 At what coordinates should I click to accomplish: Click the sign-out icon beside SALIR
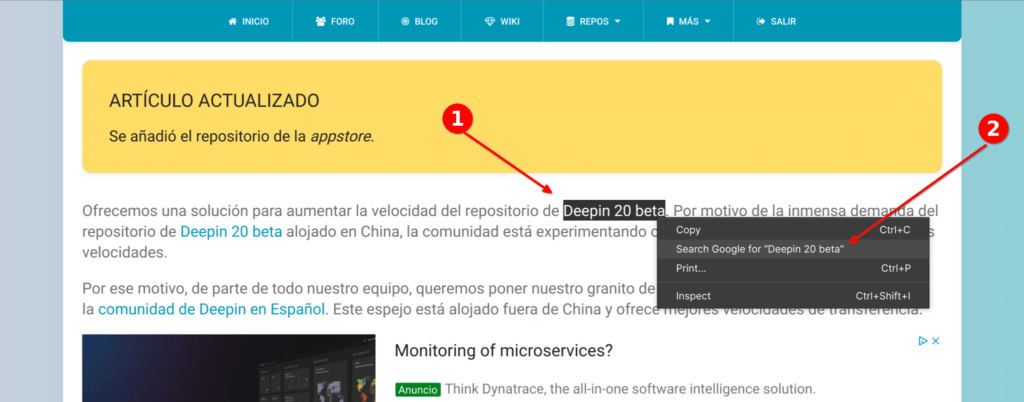point(760,22)
